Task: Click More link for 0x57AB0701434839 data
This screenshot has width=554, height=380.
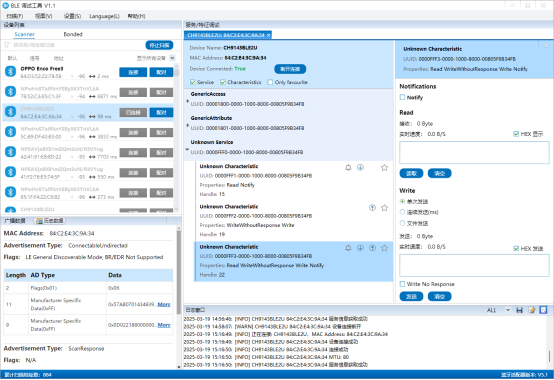Action: pyautogui.click(x=164, y=304)
